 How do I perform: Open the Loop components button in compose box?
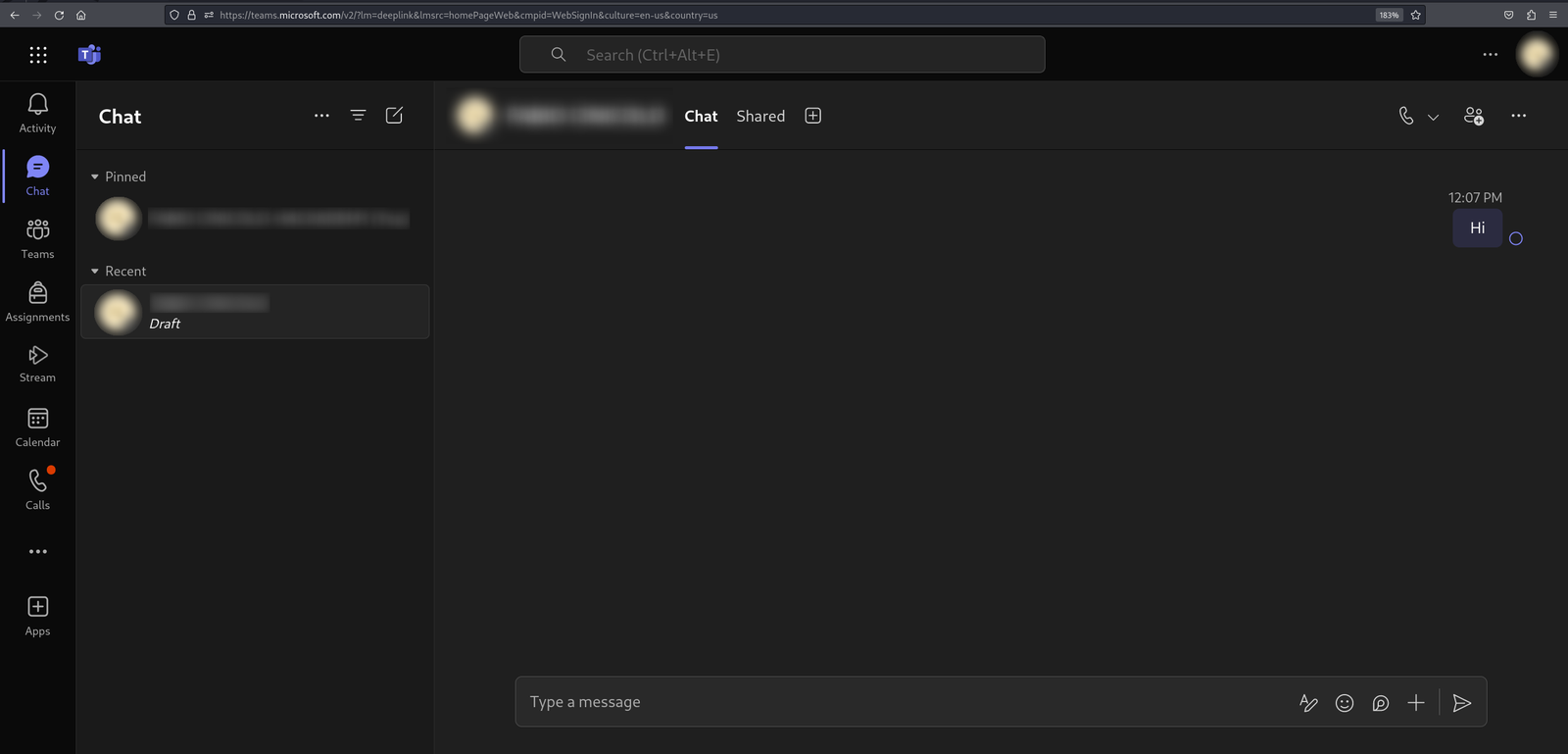(1380, 703)
